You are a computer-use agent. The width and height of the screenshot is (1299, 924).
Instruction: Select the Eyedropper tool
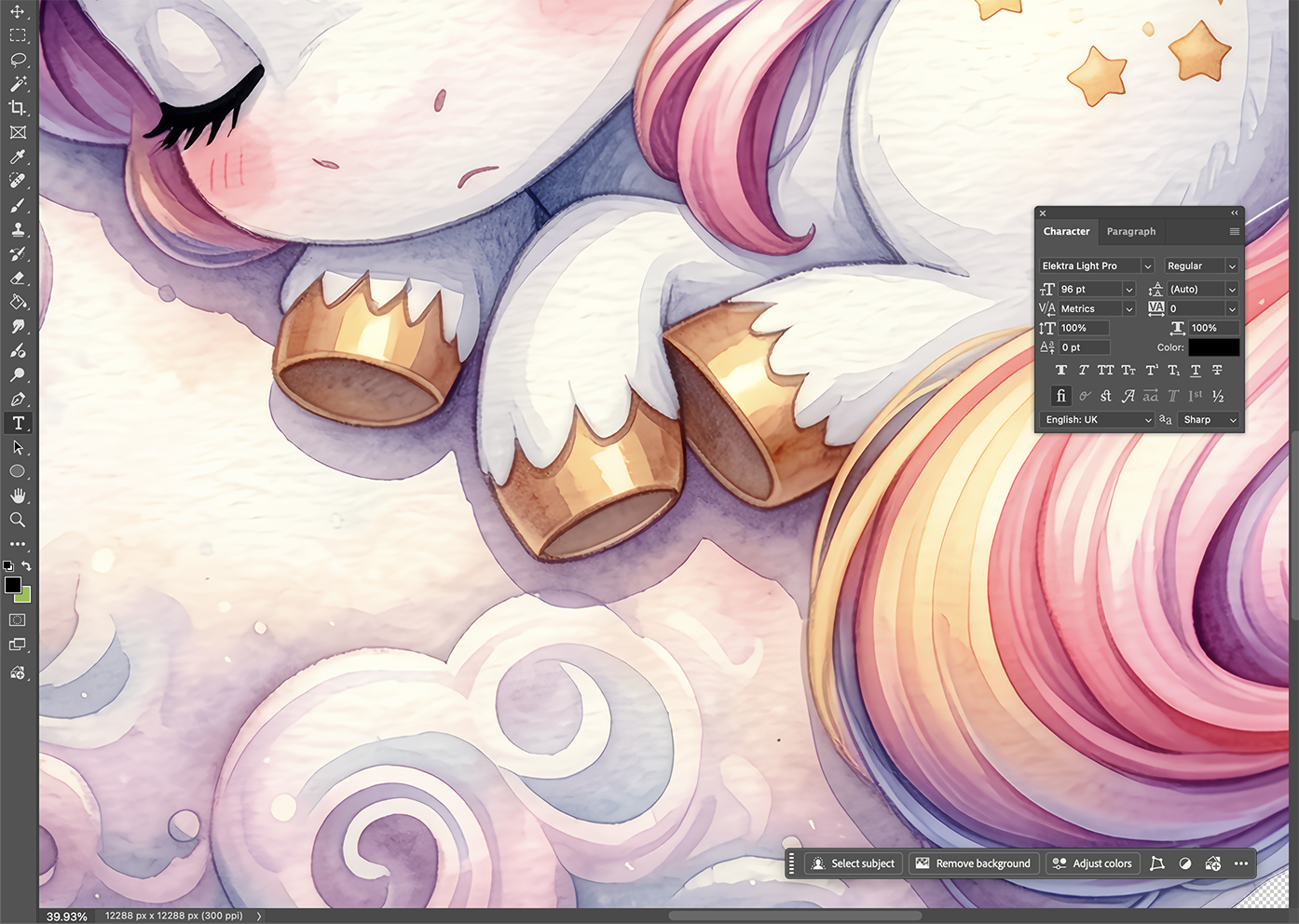[18, 156]
